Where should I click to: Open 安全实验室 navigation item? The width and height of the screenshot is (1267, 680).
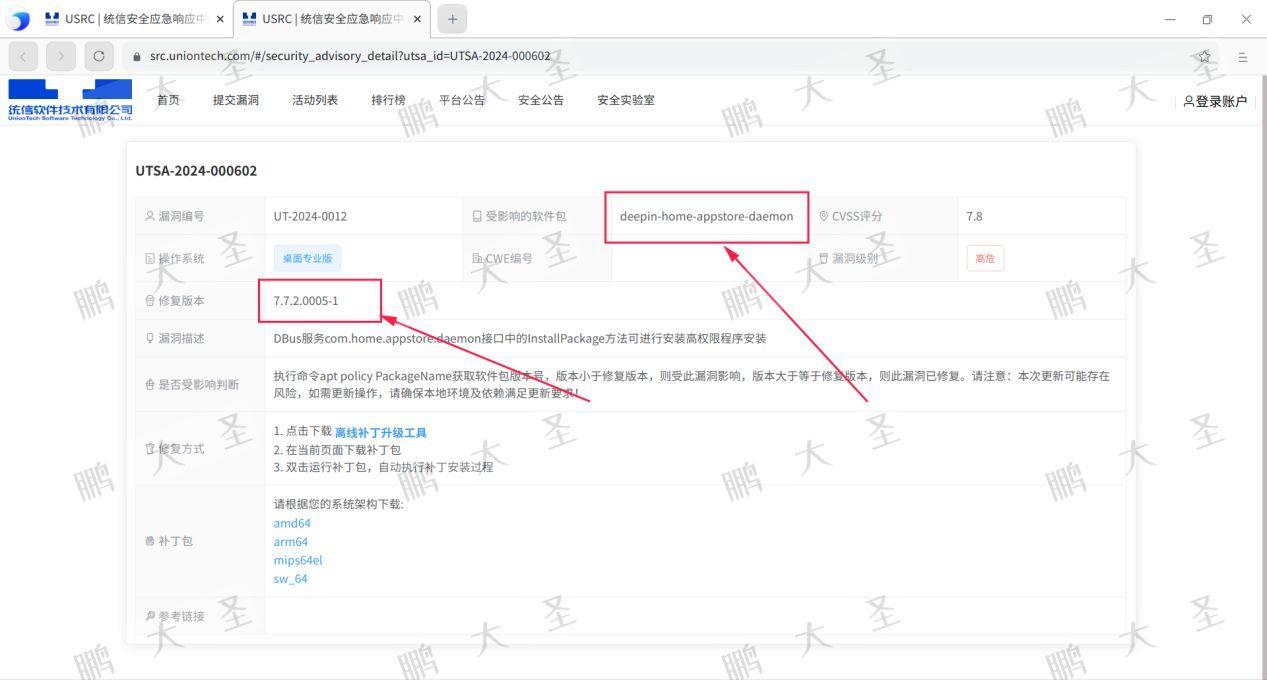point(626,100)
